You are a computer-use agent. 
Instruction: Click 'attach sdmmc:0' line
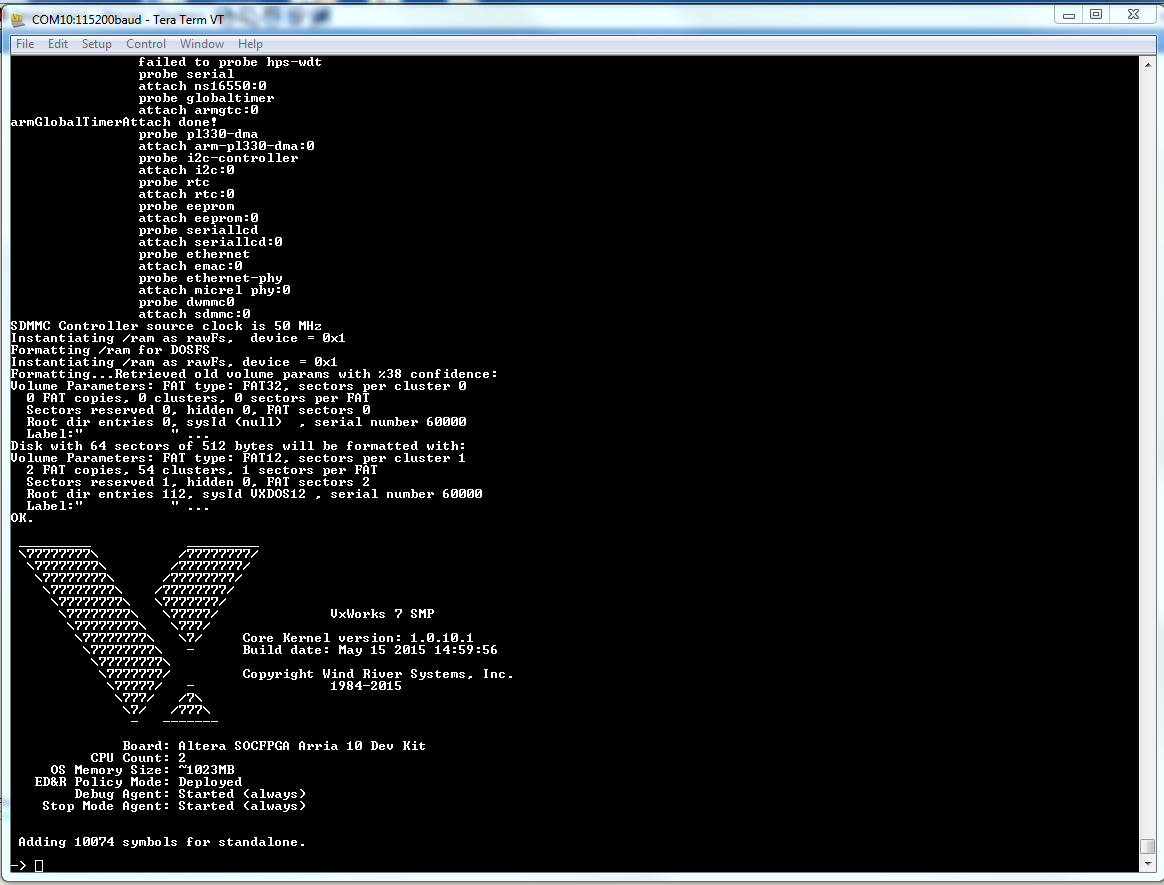point(194,314)
